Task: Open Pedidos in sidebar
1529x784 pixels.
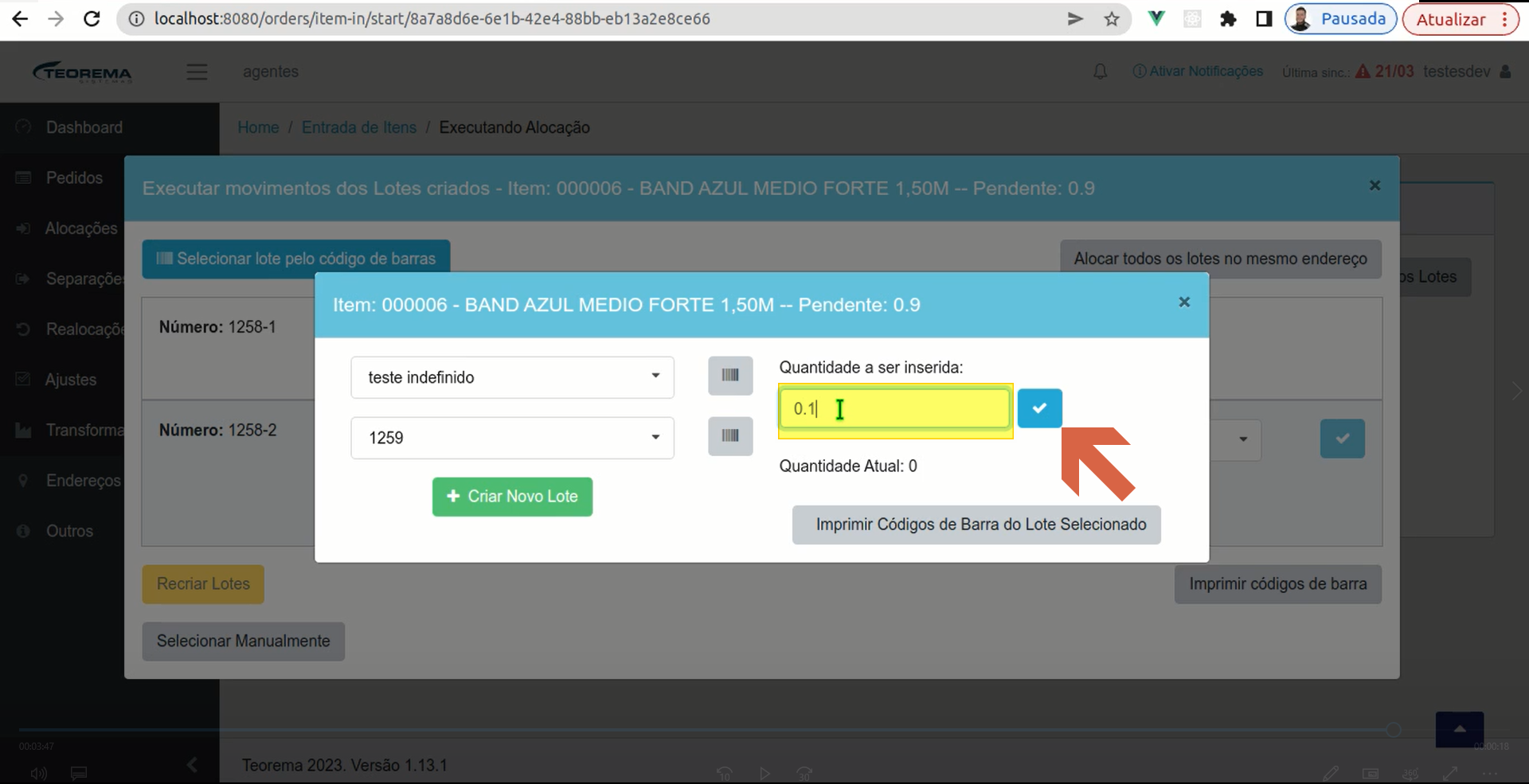Action: [74, 177]
